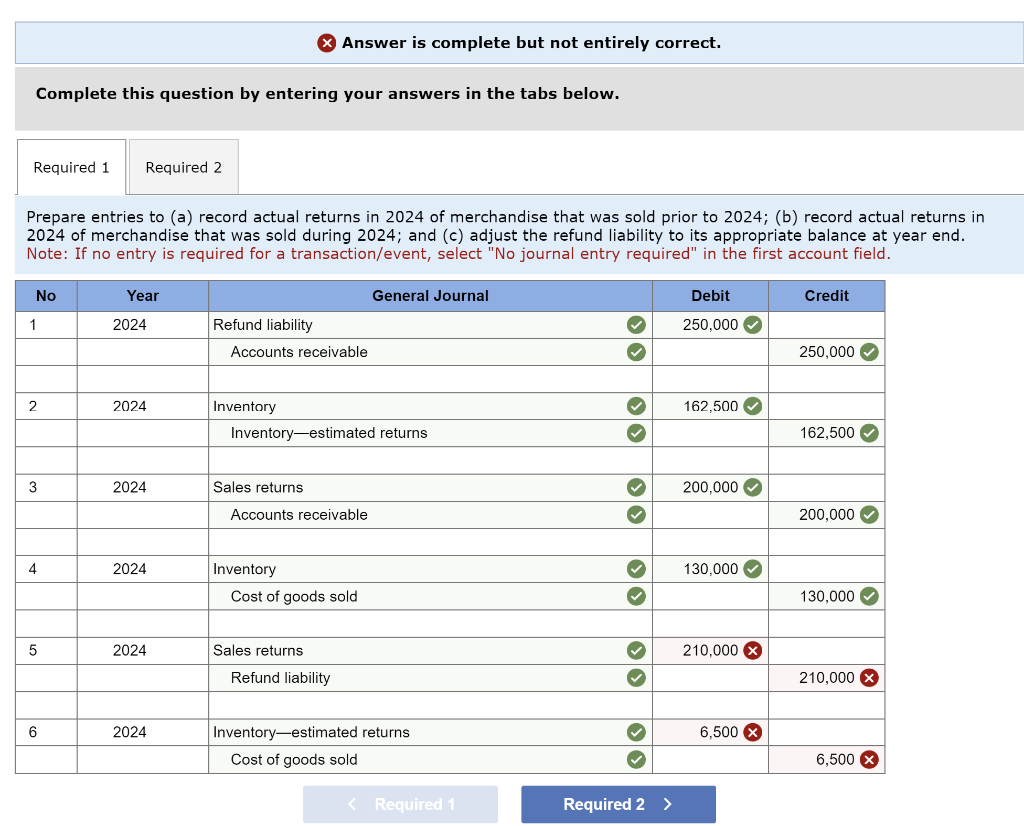This screenshot has width=1024, height=826.
Task: Select the entry 6 Cost of goods sold field
Action: [x=430, y=759]
